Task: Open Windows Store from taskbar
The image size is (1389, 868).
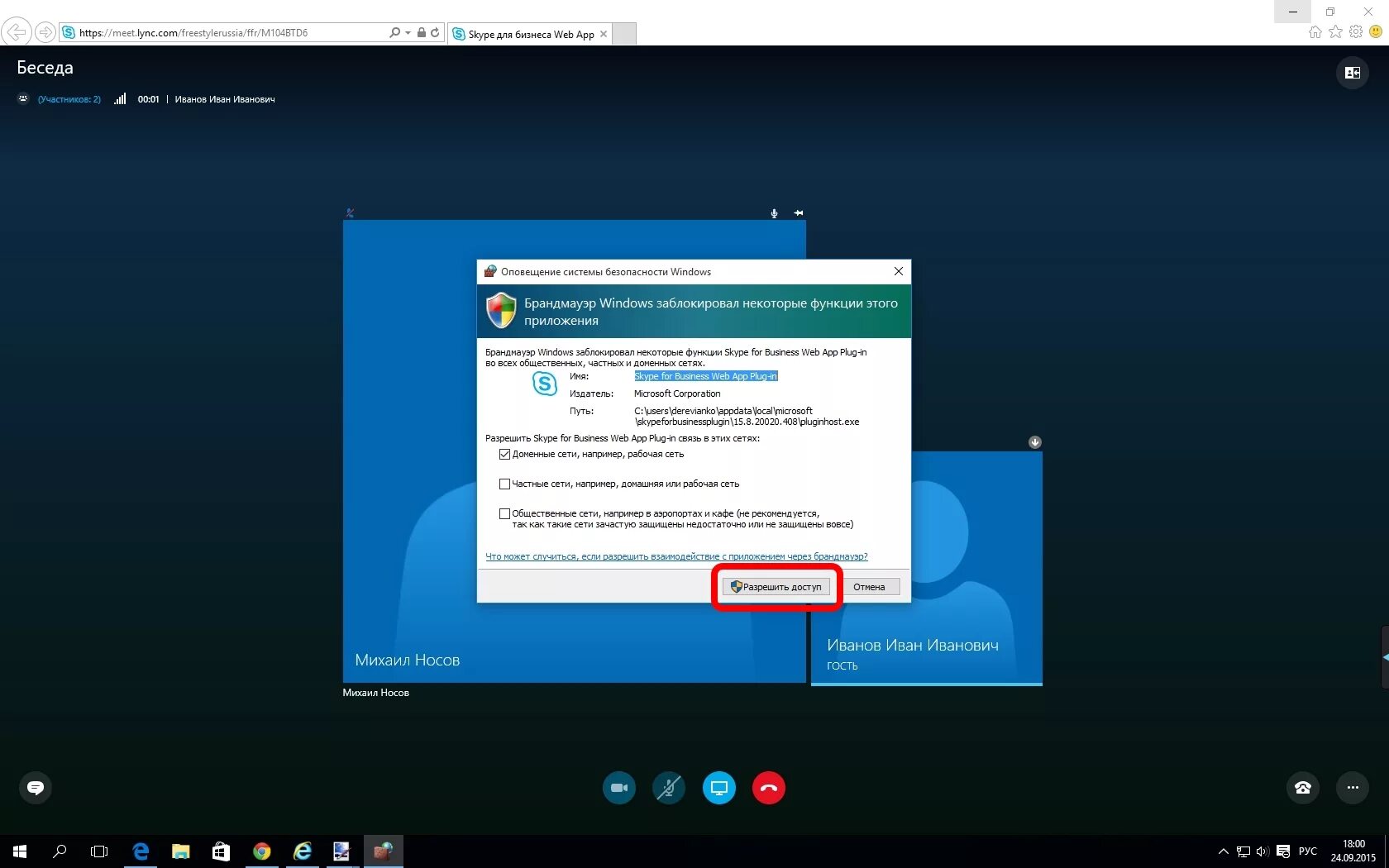Action: point(221,851)
